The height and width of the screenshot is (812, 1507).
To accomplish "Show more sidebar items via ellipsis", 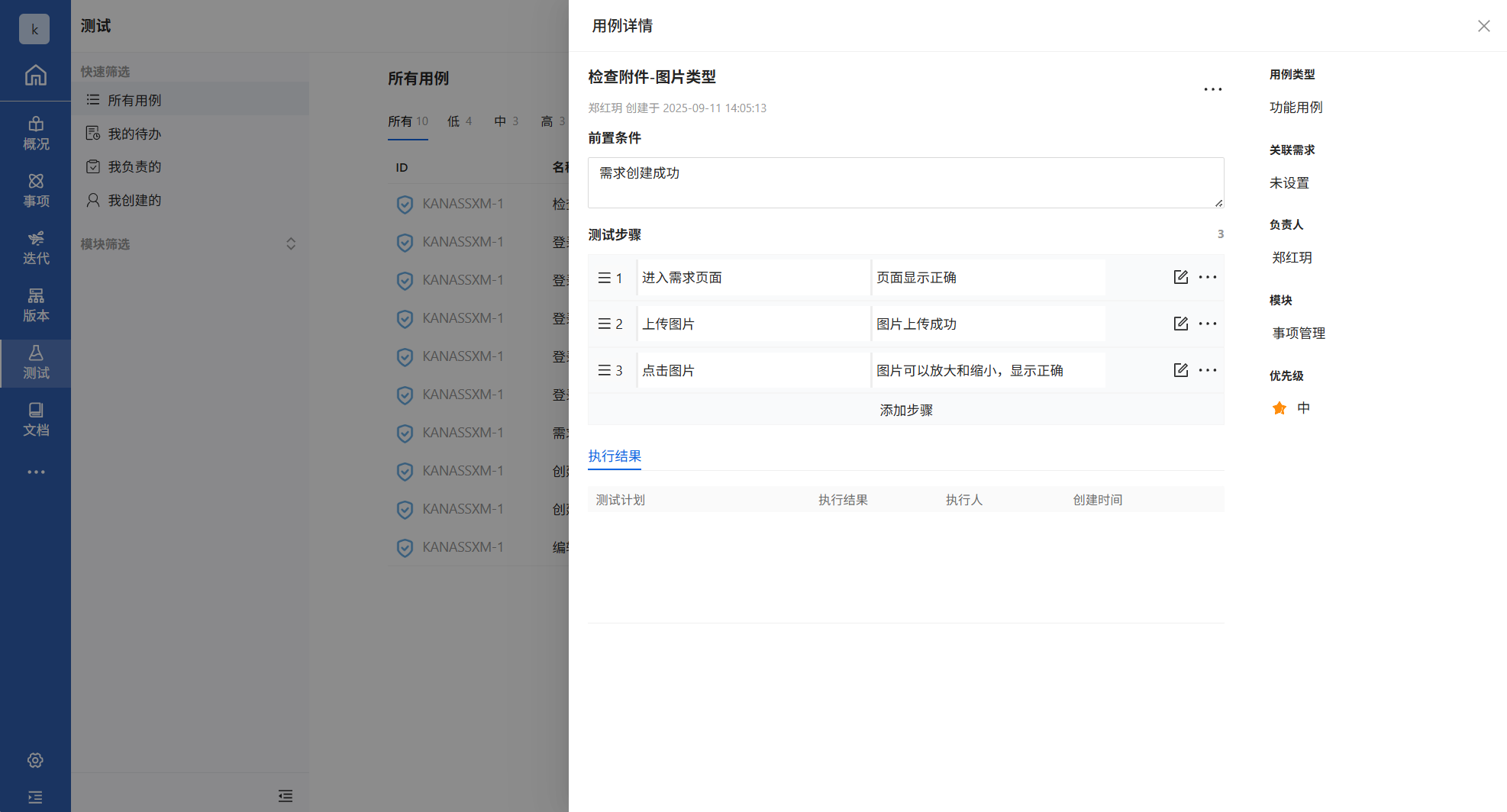I will pyautogui.click(x=36, y=472).
